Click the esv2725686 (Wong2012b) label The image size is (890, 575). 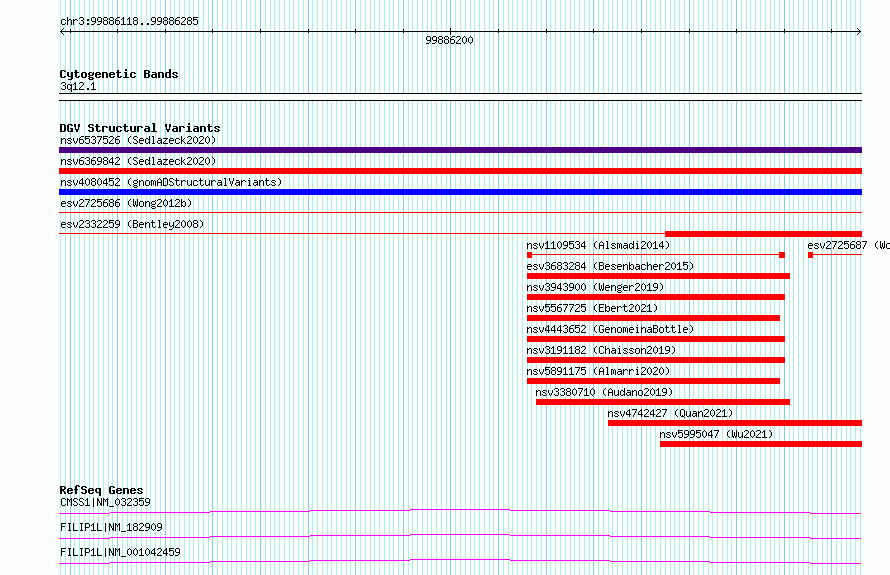[x=126, y=203]
